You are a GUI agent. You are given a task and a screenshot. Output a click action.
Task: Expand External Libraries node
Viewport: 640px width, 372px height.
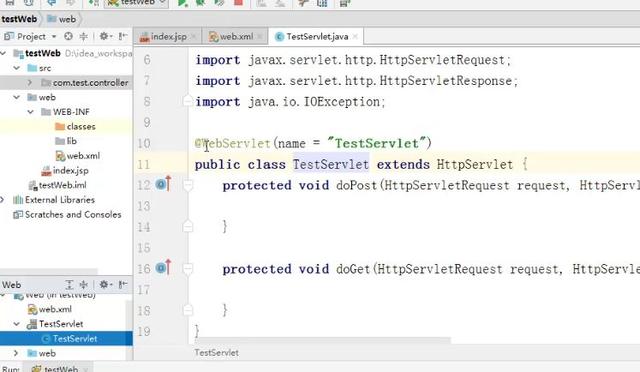tap(3, 200)
